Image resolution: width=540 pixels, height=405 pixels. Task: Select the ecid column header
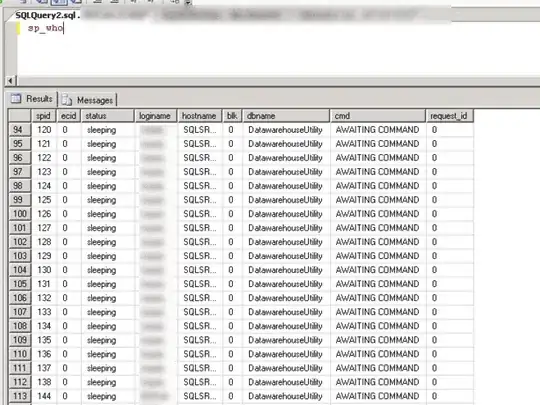coord(68,116)
